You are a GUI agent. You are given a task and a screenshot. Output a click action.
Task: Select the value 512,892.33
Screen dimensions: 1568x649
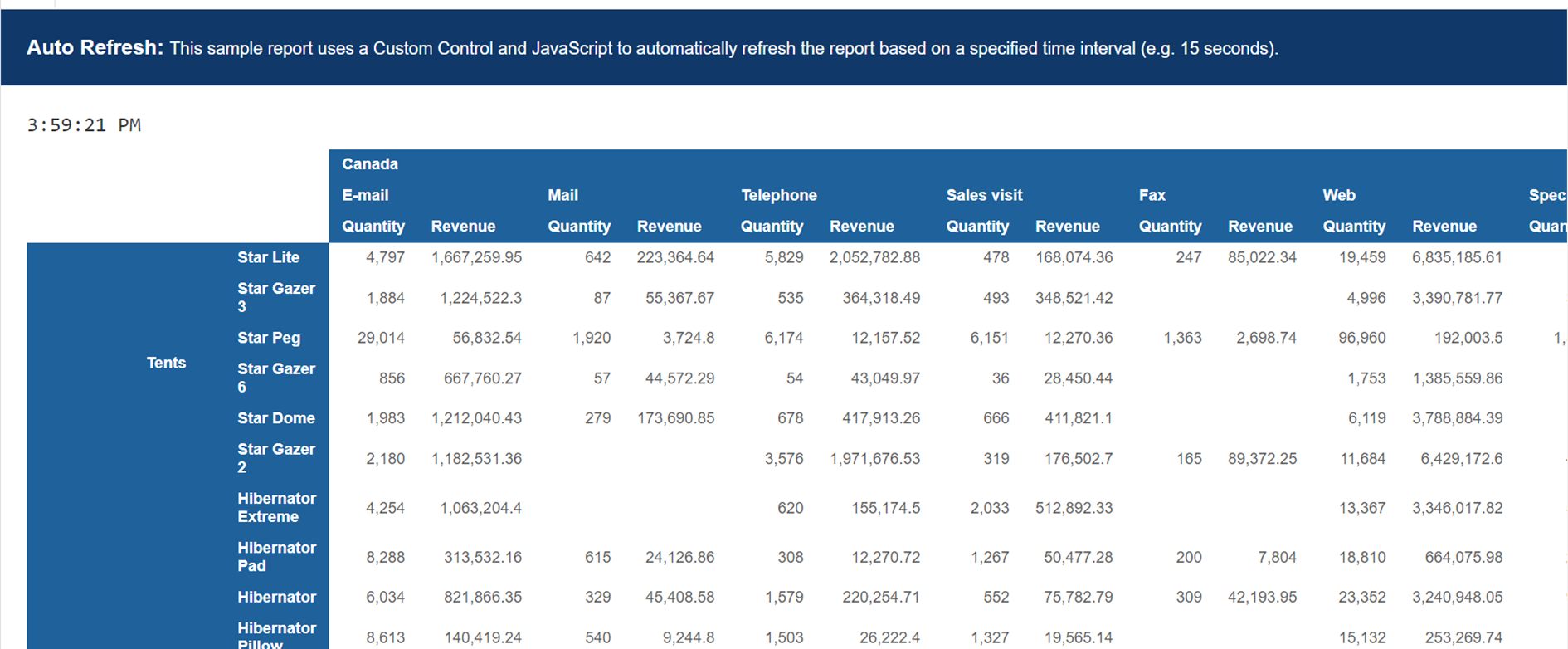pos(1074,508)
